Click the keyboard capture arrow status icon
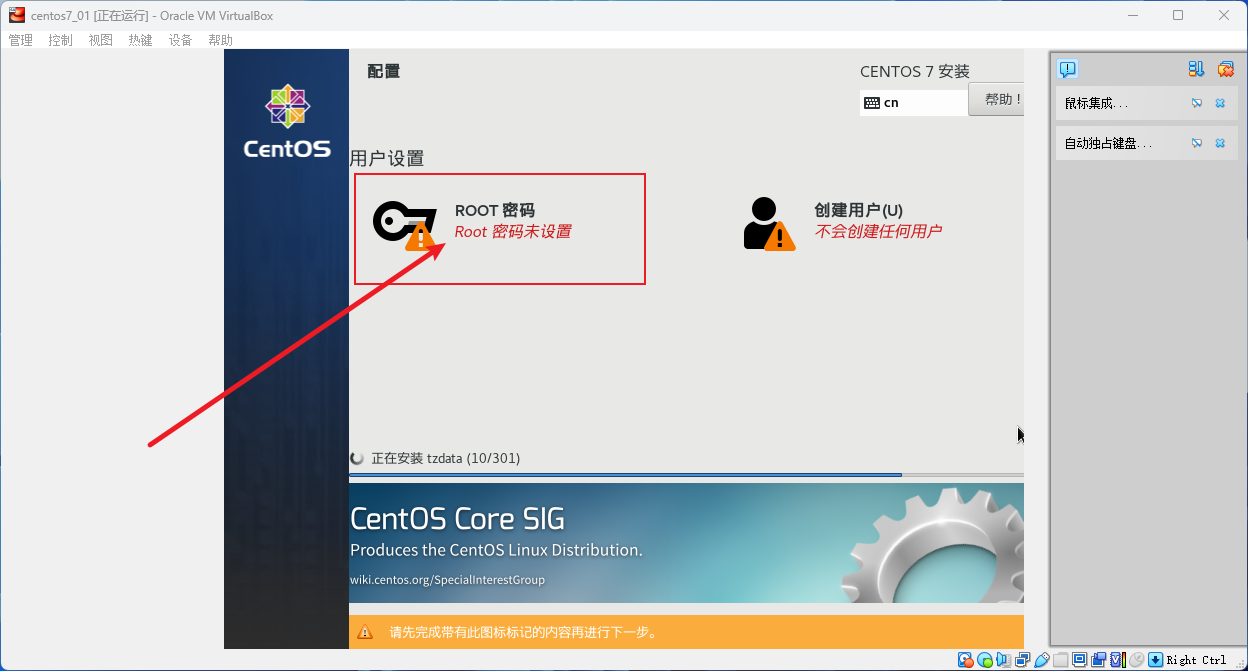 pos(1156,659)
